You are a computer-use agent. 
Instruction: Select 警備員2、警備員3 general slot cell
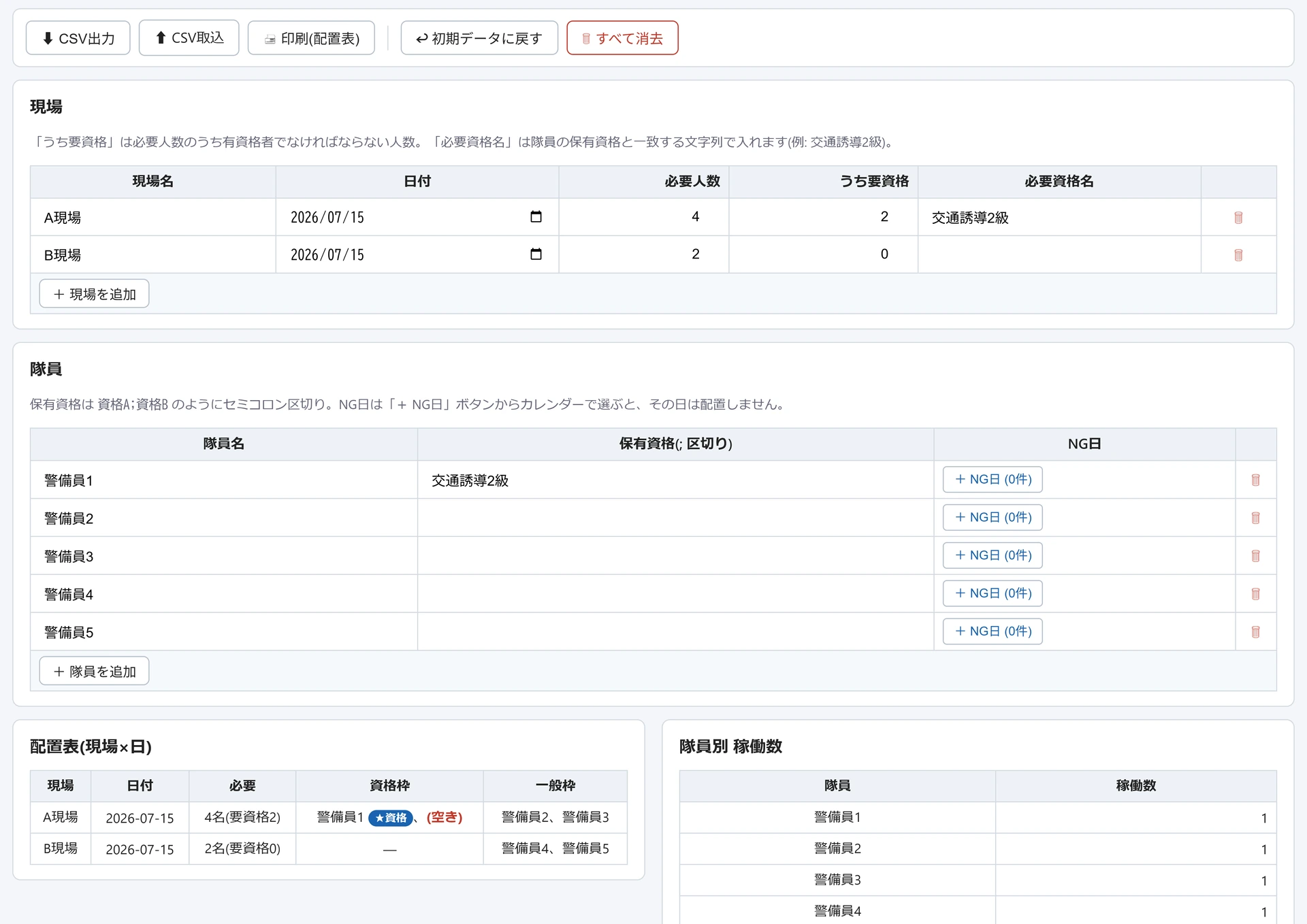[555, 817]
